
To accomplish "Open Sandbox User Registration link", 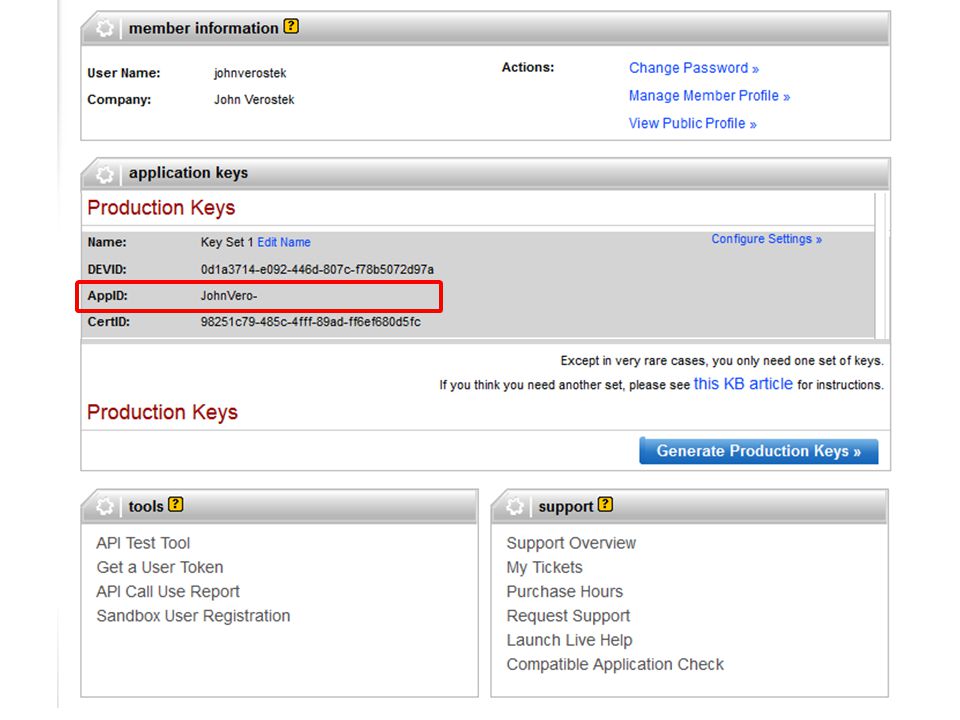I will pyautogui.click(x=193, y=616).
